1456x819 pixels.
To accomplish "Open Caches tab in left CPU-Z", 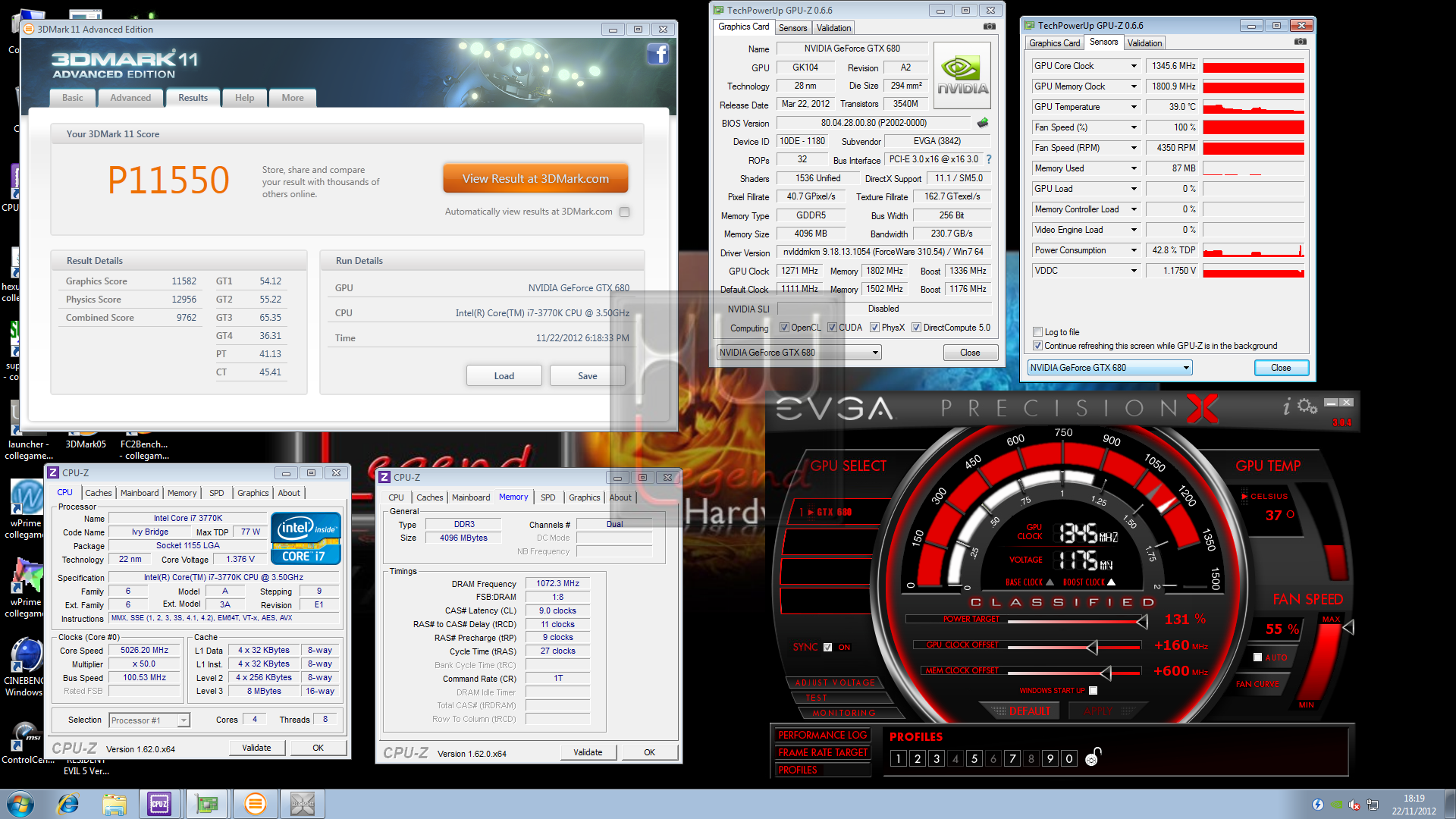I will [x=98, y=493].
